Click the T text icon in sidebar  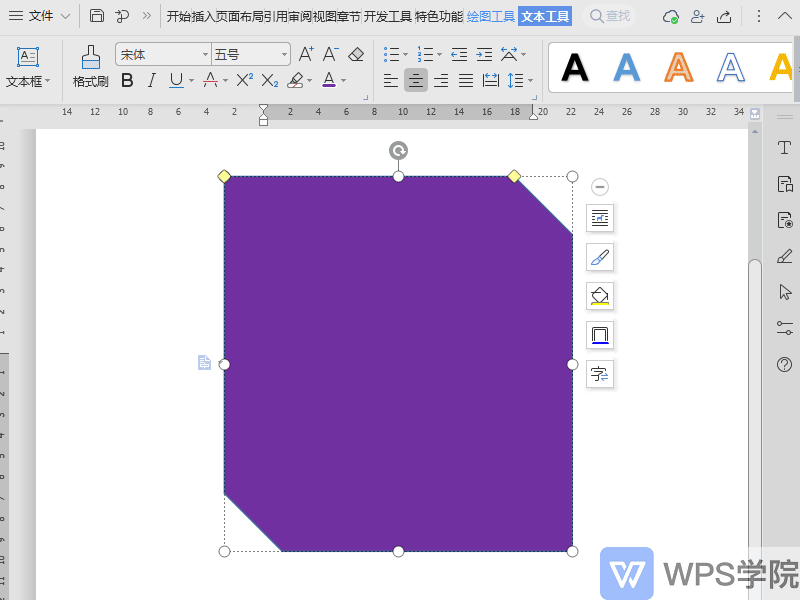[785, 148]
